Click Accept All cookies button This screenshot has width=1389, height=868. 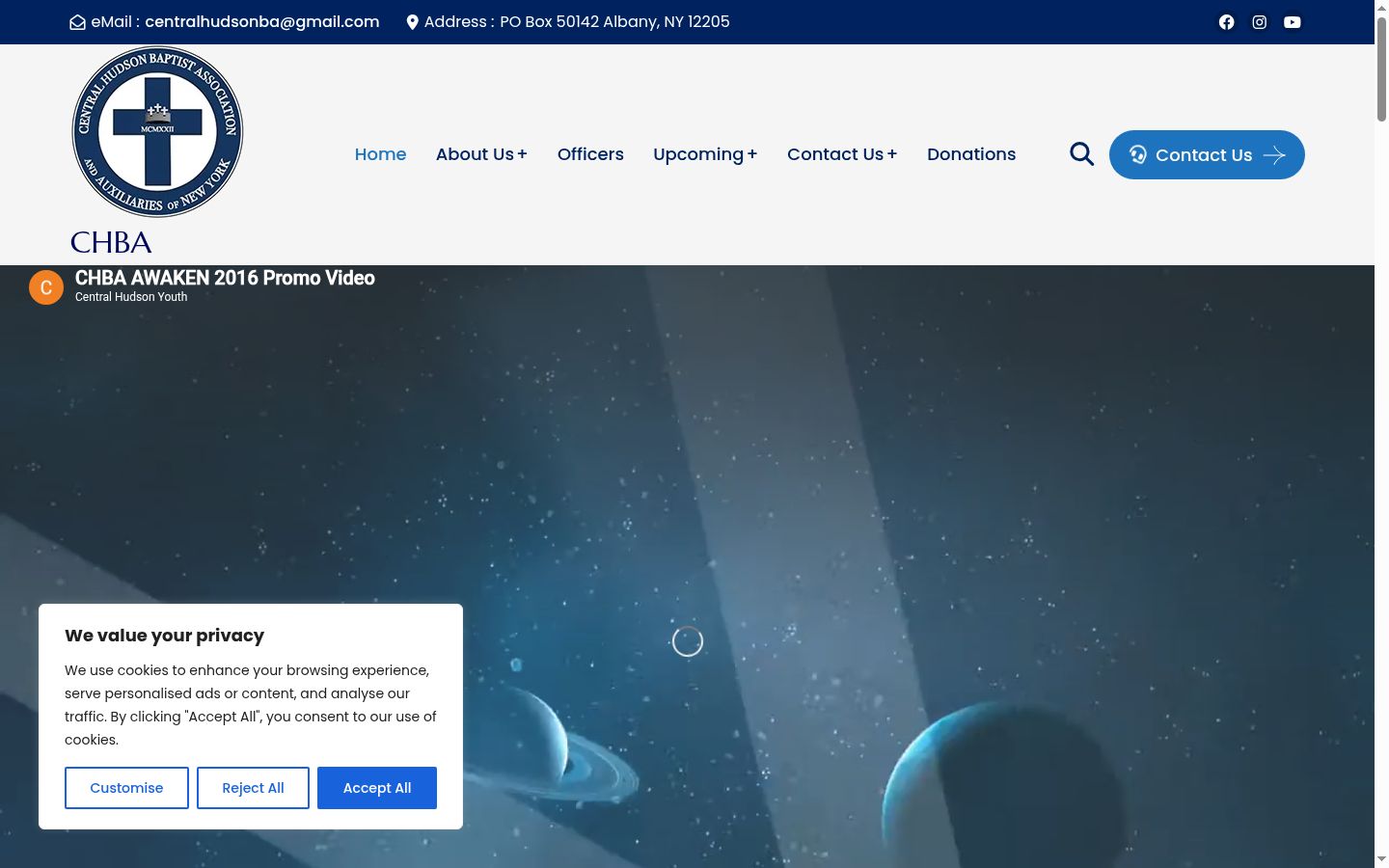(x=377, y=788)
